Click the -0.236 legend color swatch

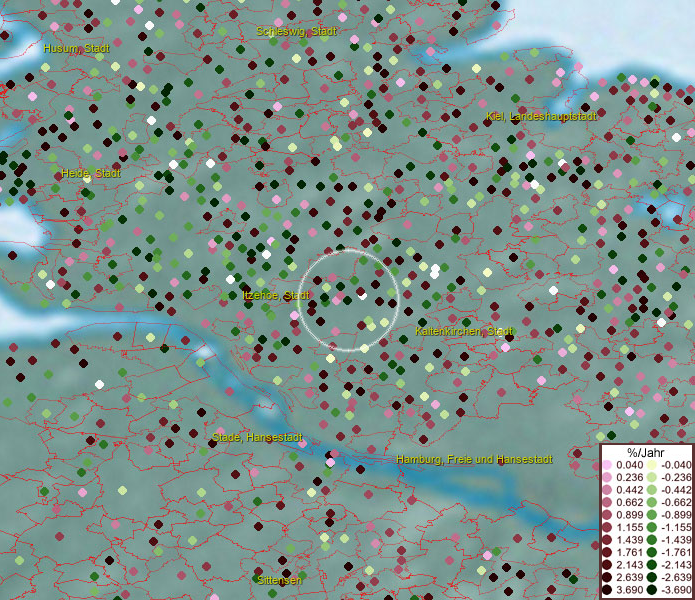[652, 477]
